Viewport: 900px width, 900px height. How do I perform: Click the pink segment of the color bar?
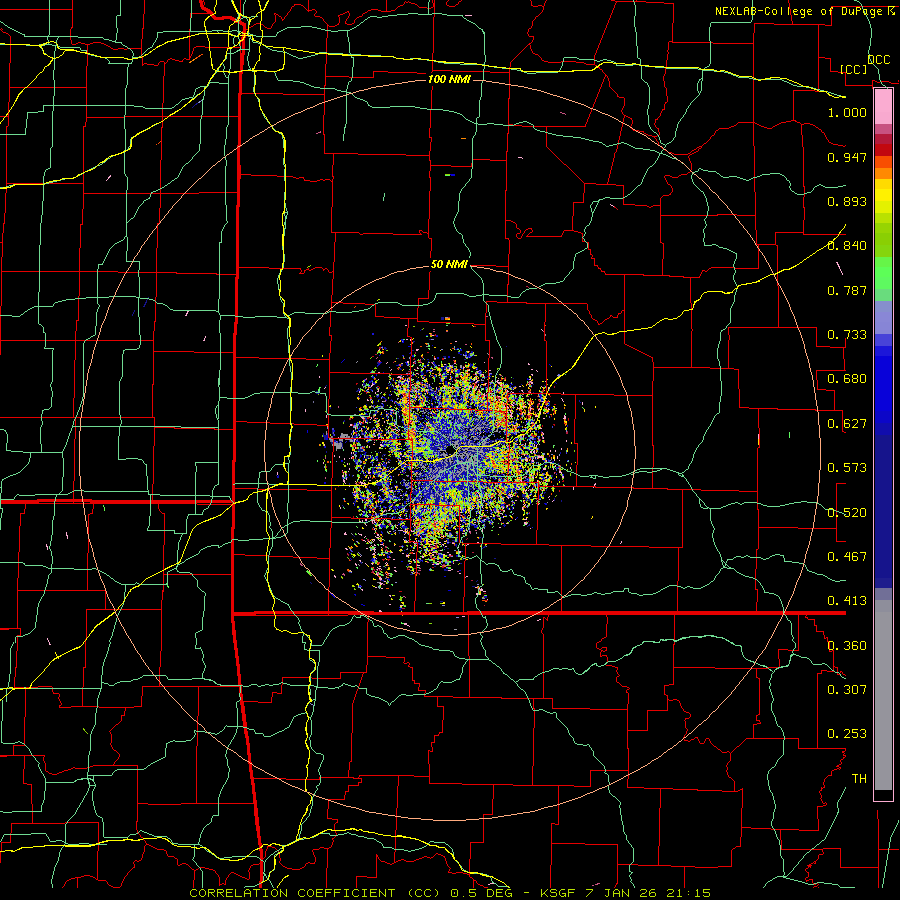[x=883, y=107]
